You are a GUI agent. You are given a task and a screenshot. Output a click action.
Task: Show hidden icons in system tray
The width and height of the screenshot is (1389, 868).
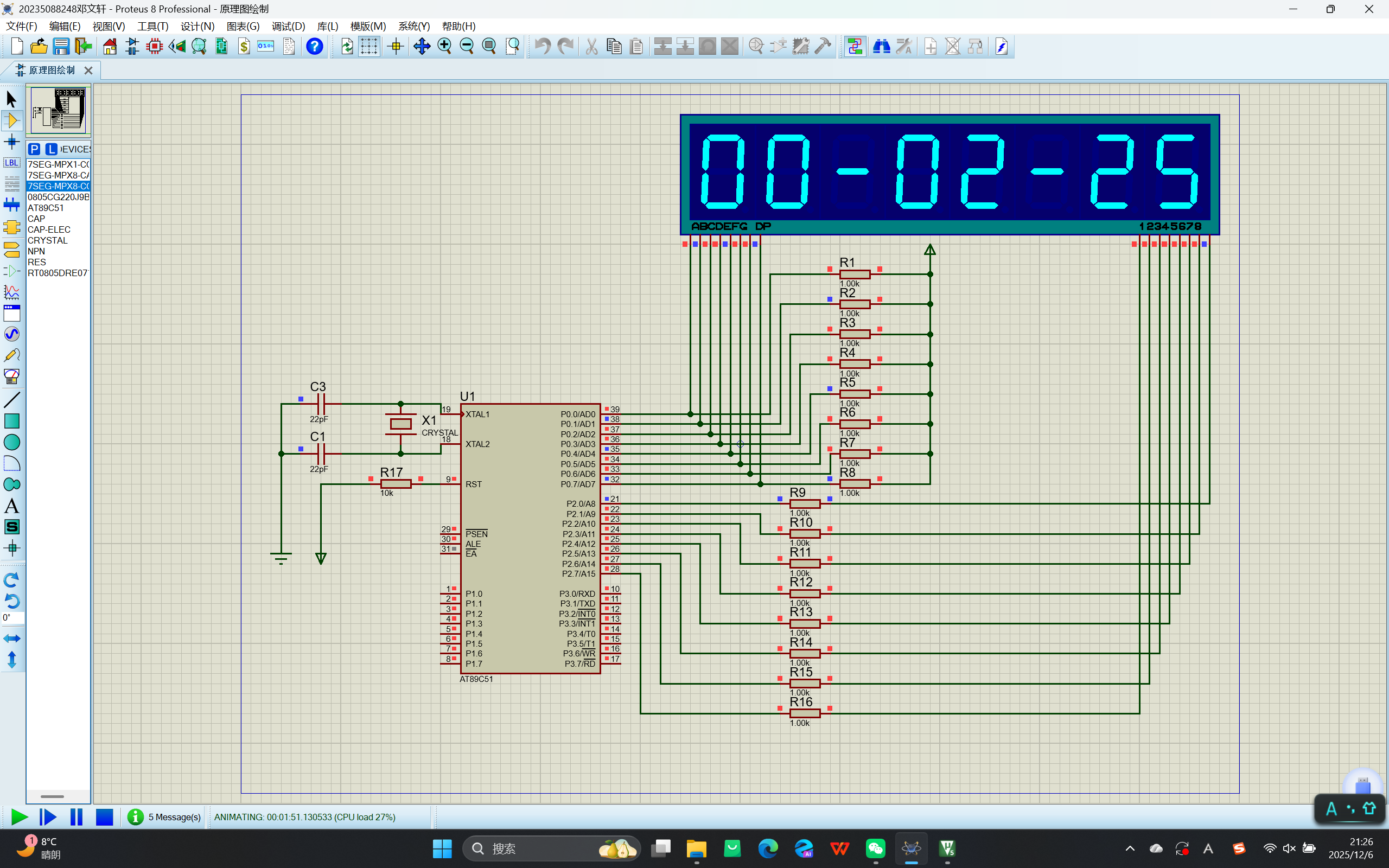point(1130,848)
